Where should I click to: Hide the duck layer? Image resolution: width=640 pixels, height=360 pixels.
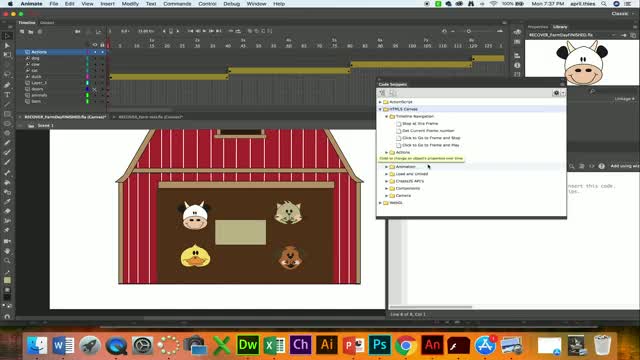pos(95,77)
